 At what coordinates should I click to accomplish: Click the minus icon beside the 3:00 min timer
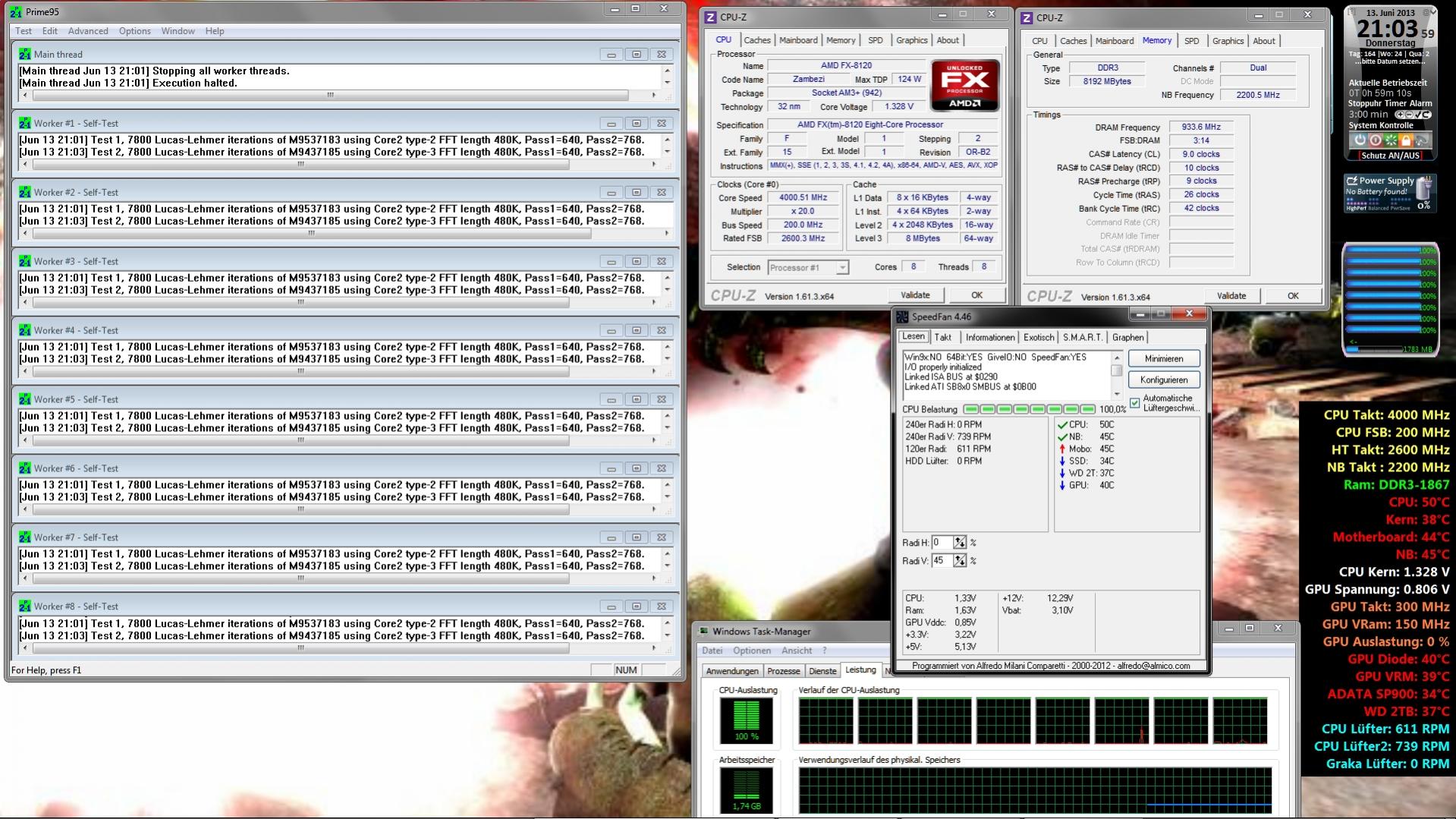(1409, 115)
